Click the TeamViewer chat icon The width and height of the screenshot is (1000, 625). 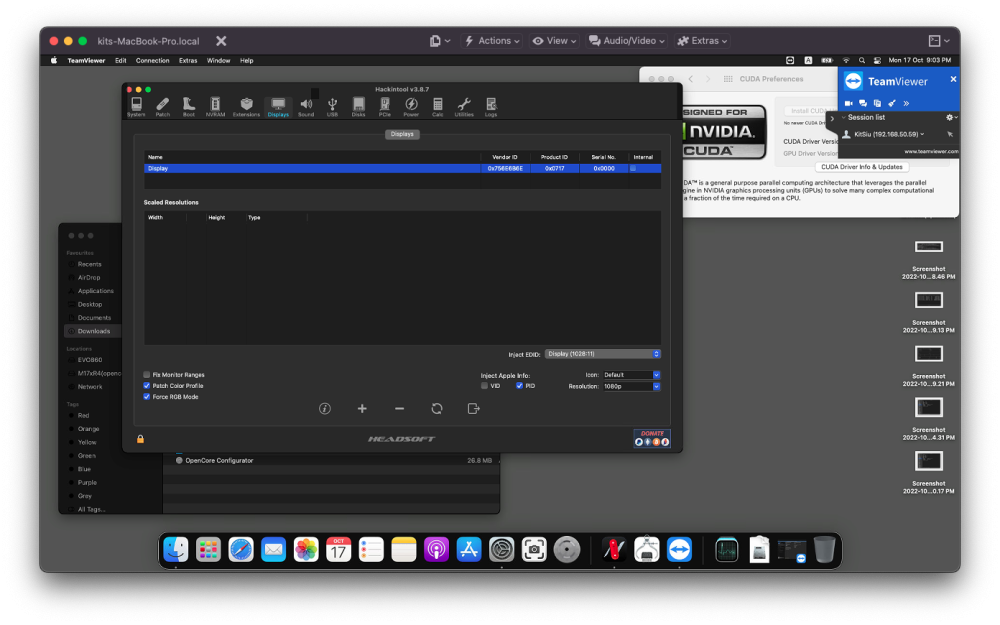tap(863, 103)
